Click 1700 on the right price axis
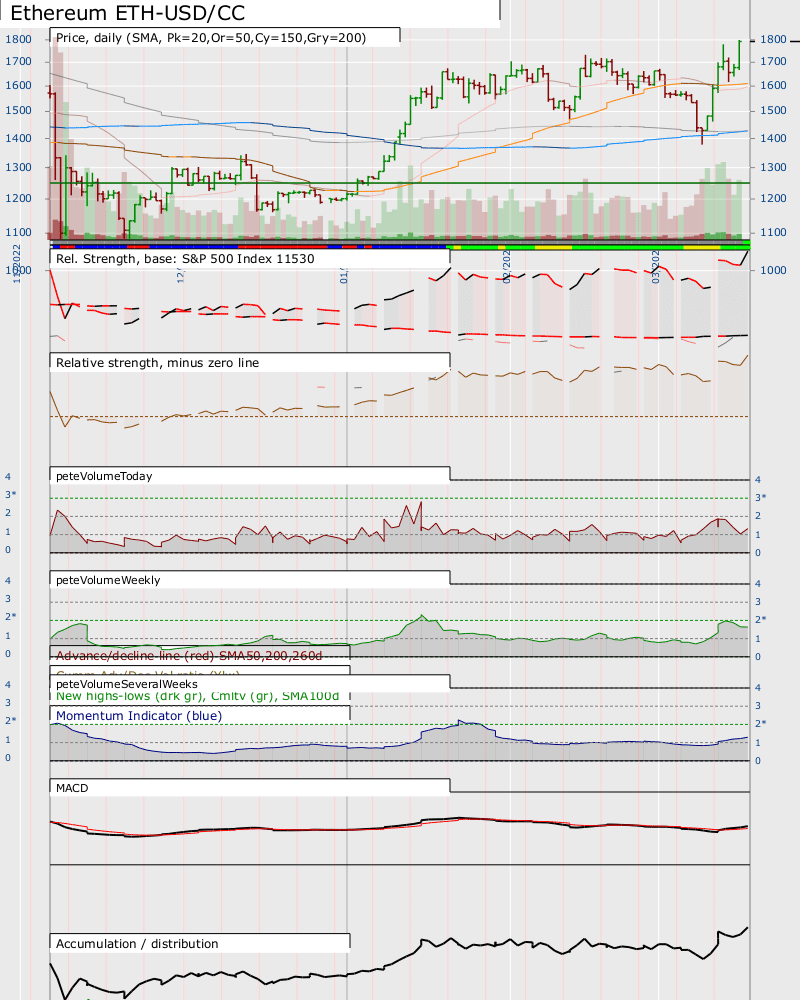This screenshot has width=800, height=1000. pyautogui.click(x=773, y=62)
